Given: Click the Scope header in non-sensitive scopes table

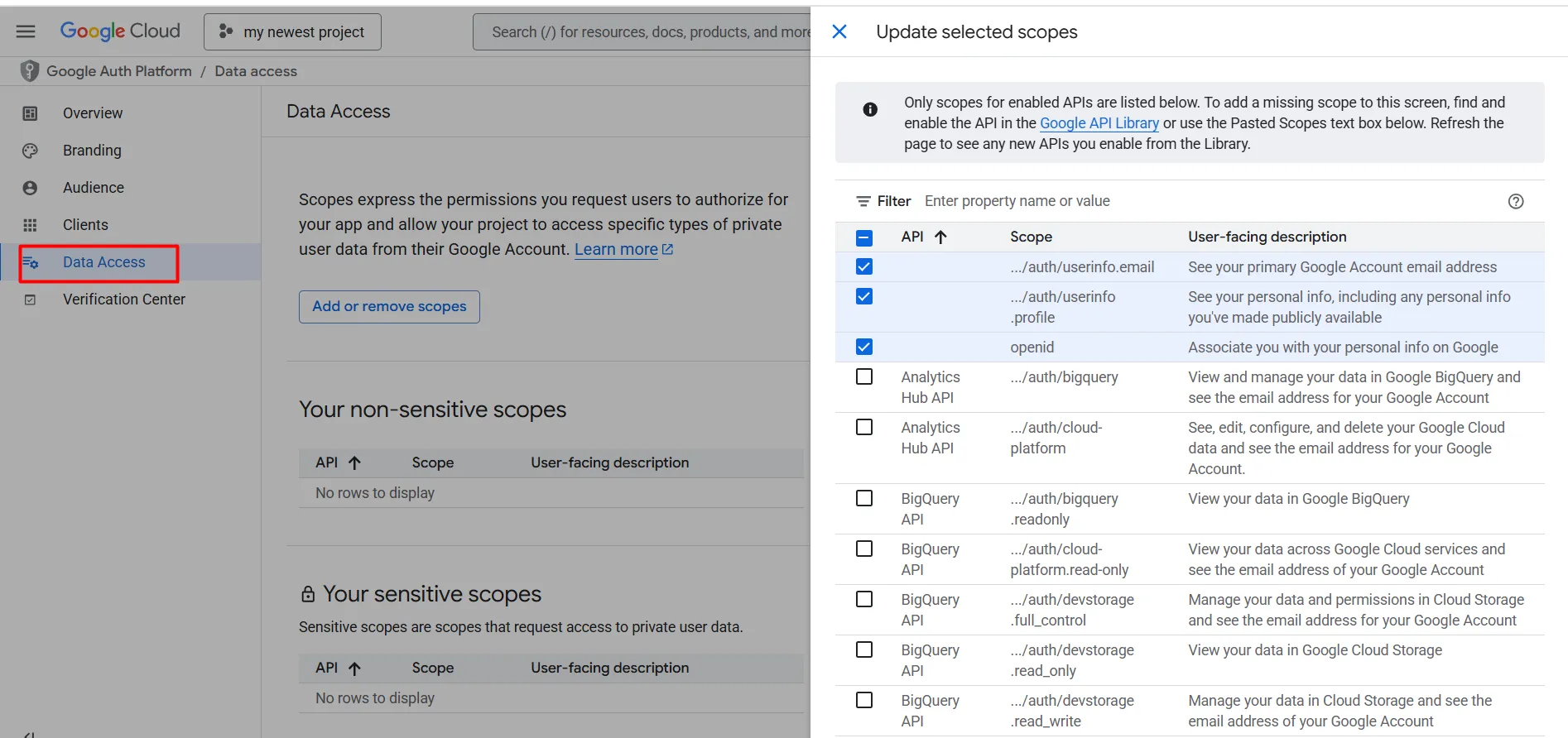Looking at the screenshot, I should coord(433,462).
